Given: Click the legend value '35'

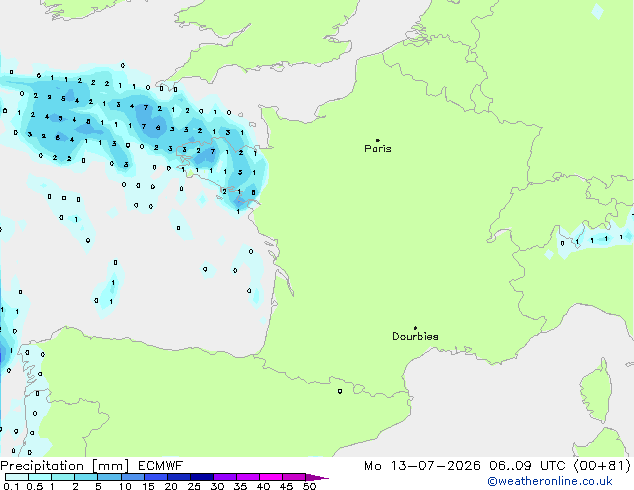Looking at the screenshot, I should pyautogui.click(x=240, y=486).
